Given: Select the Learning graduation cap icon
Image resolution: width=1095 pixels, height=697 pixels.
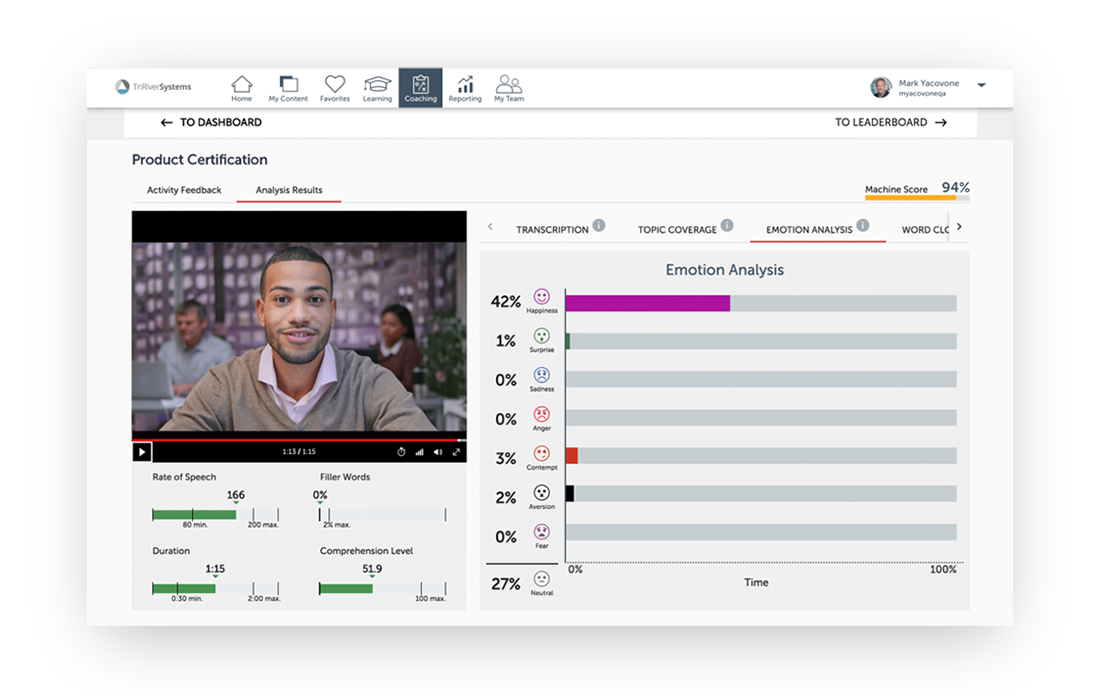Looking at the screenshot, I should coord(377,87).
